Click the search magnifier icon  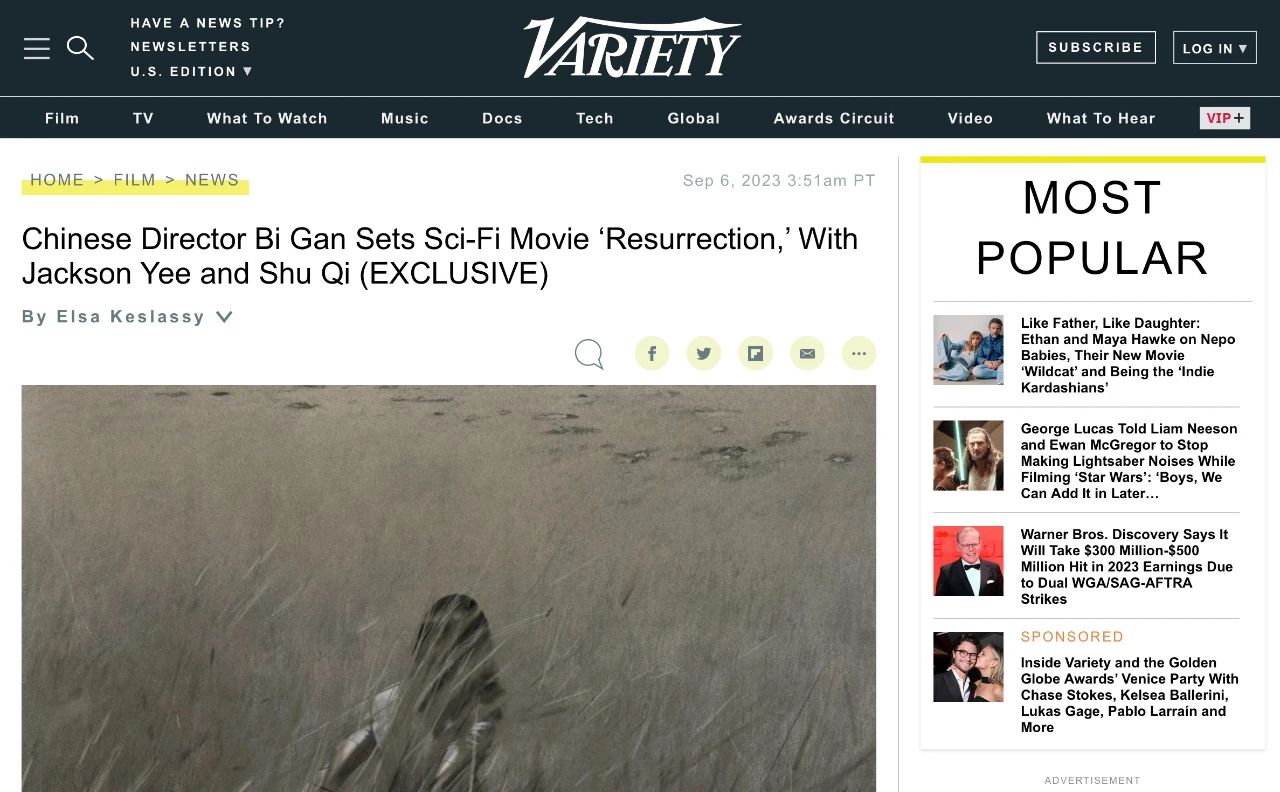80,48
